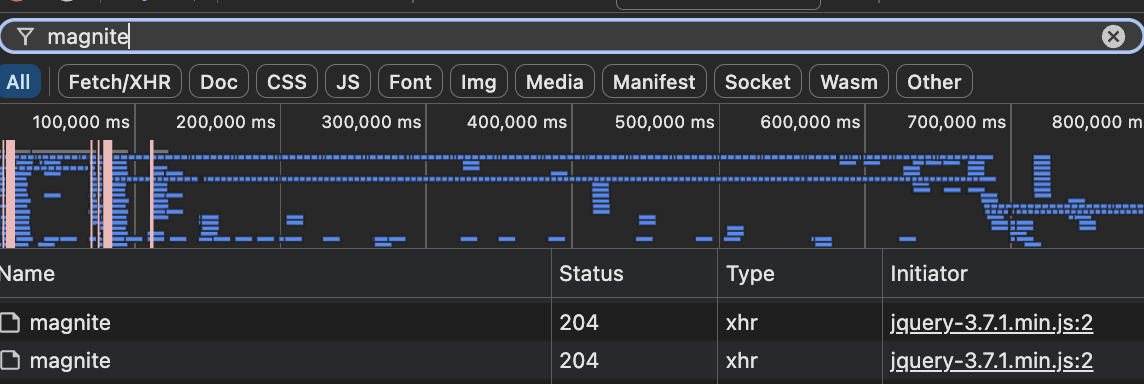
Task: Open second row's jquery-3.7.1.min.js:2 initiator link
Action: [992, 361]
